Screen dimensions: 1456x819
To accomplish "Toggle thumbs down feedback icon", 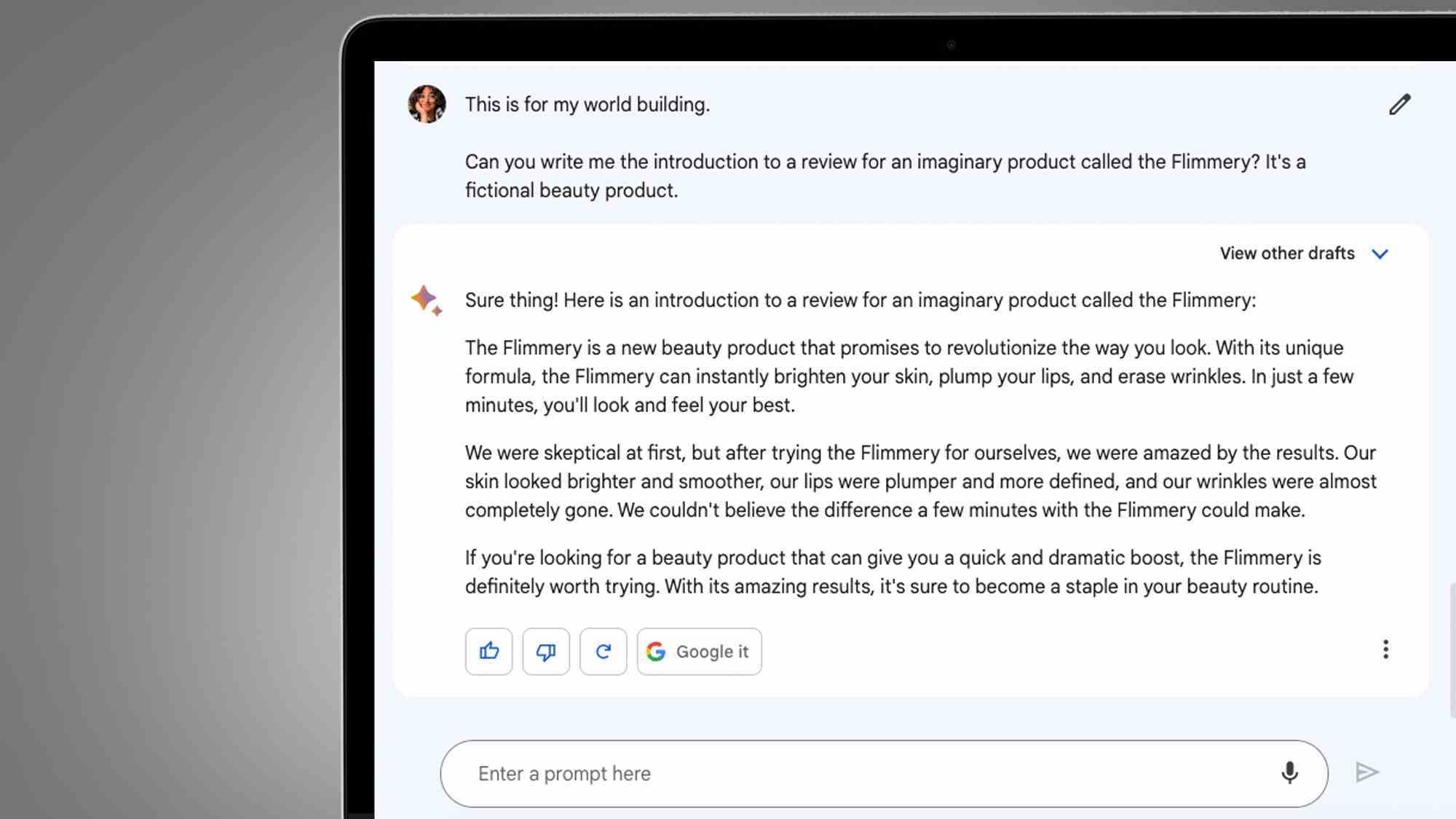I will pos(546,651).
